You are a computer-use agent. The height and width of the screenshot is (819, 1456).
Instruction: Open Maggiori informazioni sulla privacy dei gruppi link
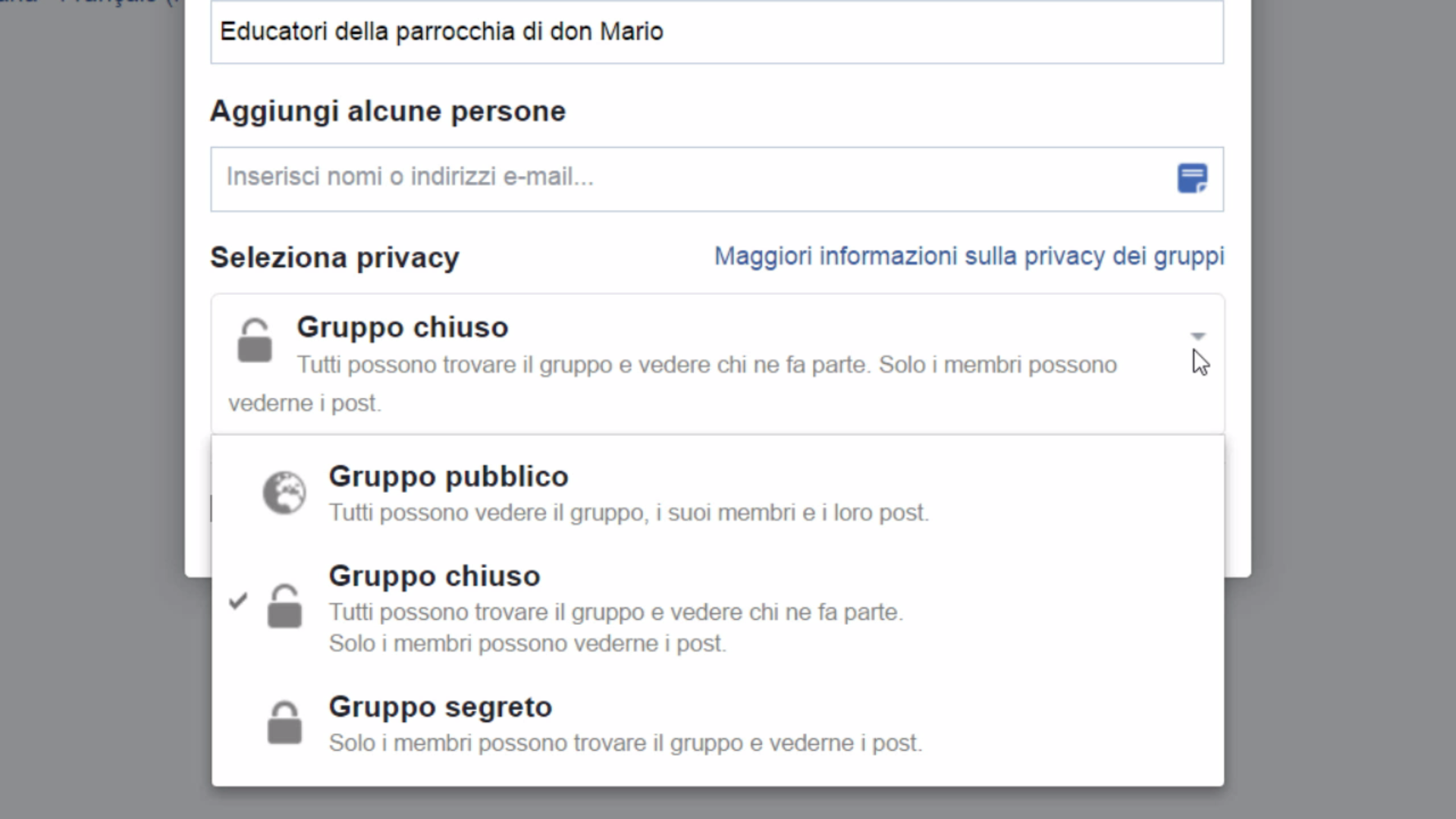pos(969,256)
